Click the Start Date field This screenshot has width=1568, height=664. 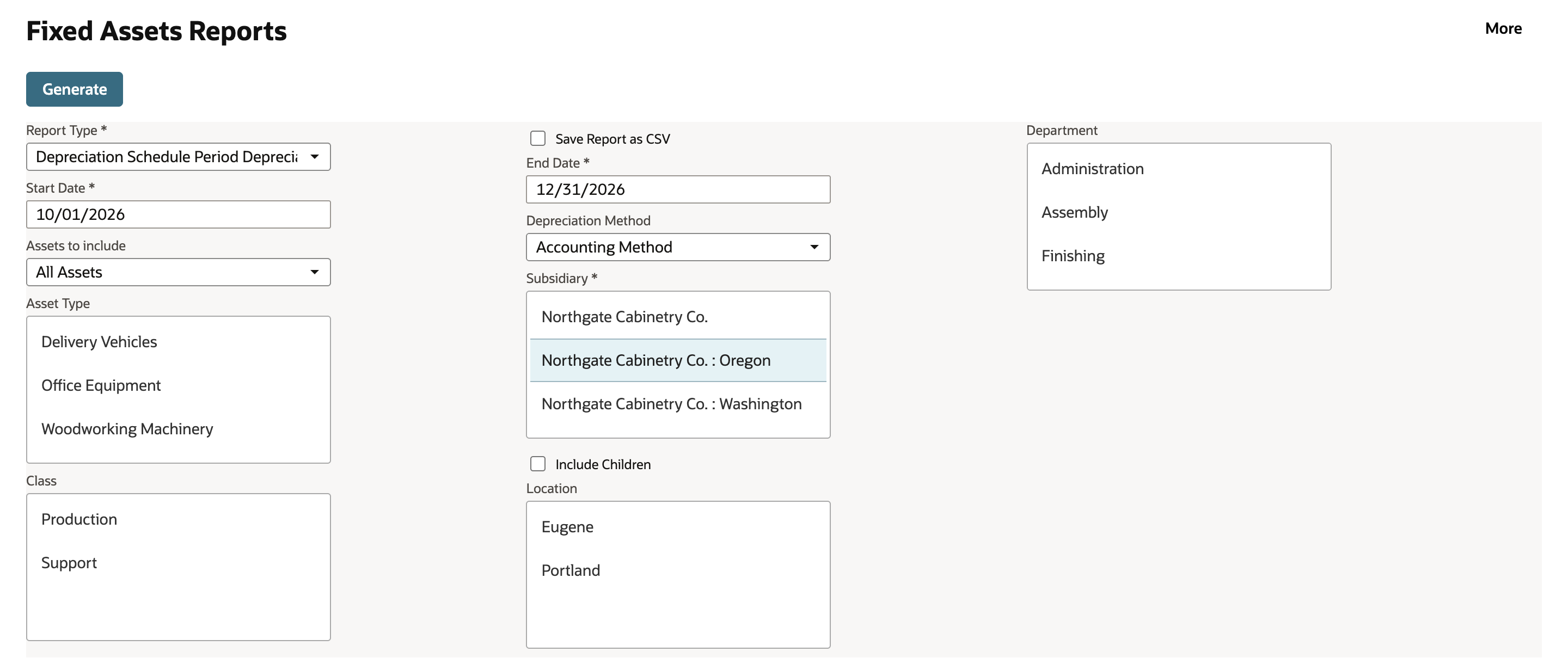(179, 214)
